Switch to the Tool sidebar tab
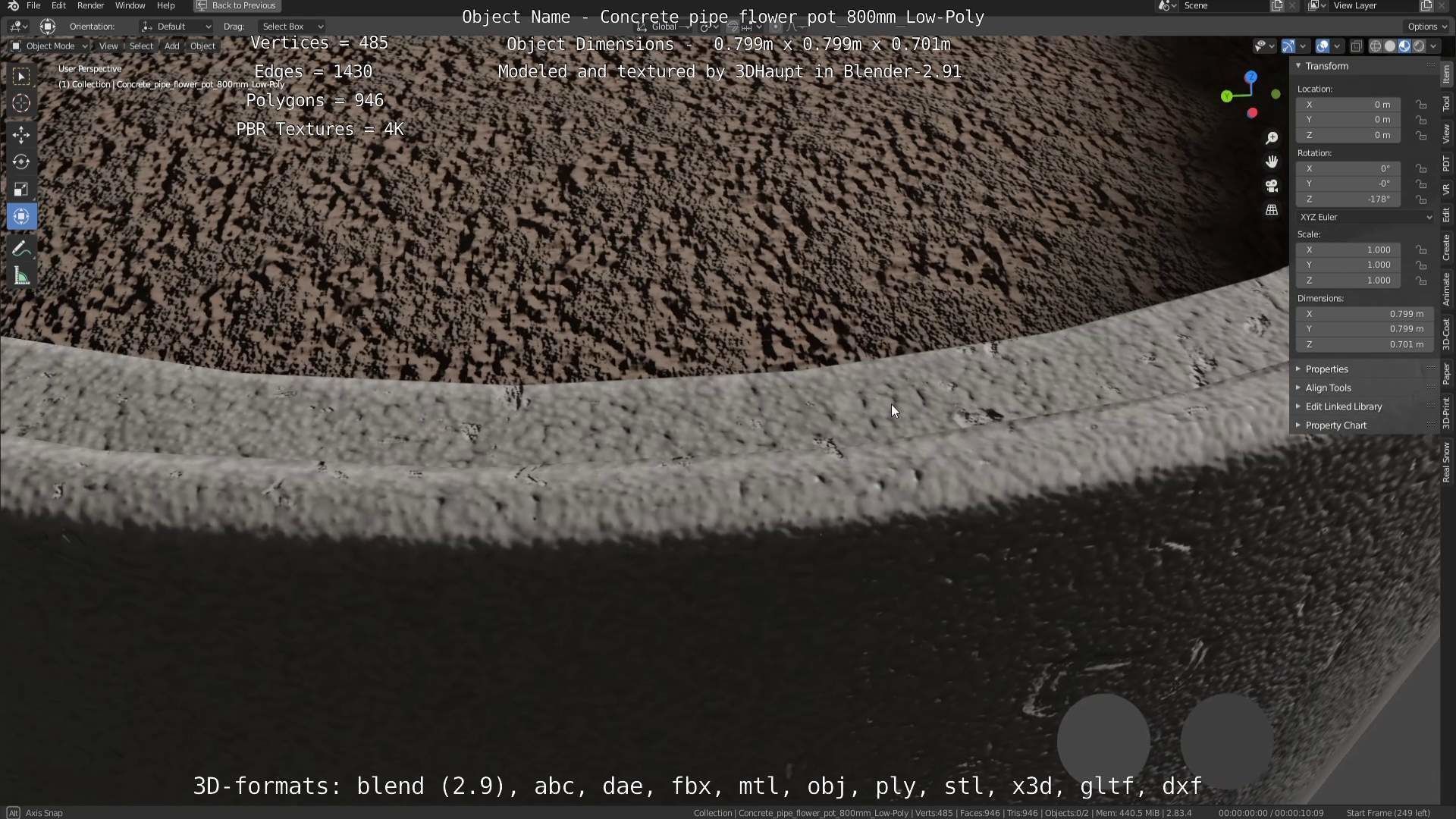Viewport: 1456px width, 819px height. (1446, 103)
